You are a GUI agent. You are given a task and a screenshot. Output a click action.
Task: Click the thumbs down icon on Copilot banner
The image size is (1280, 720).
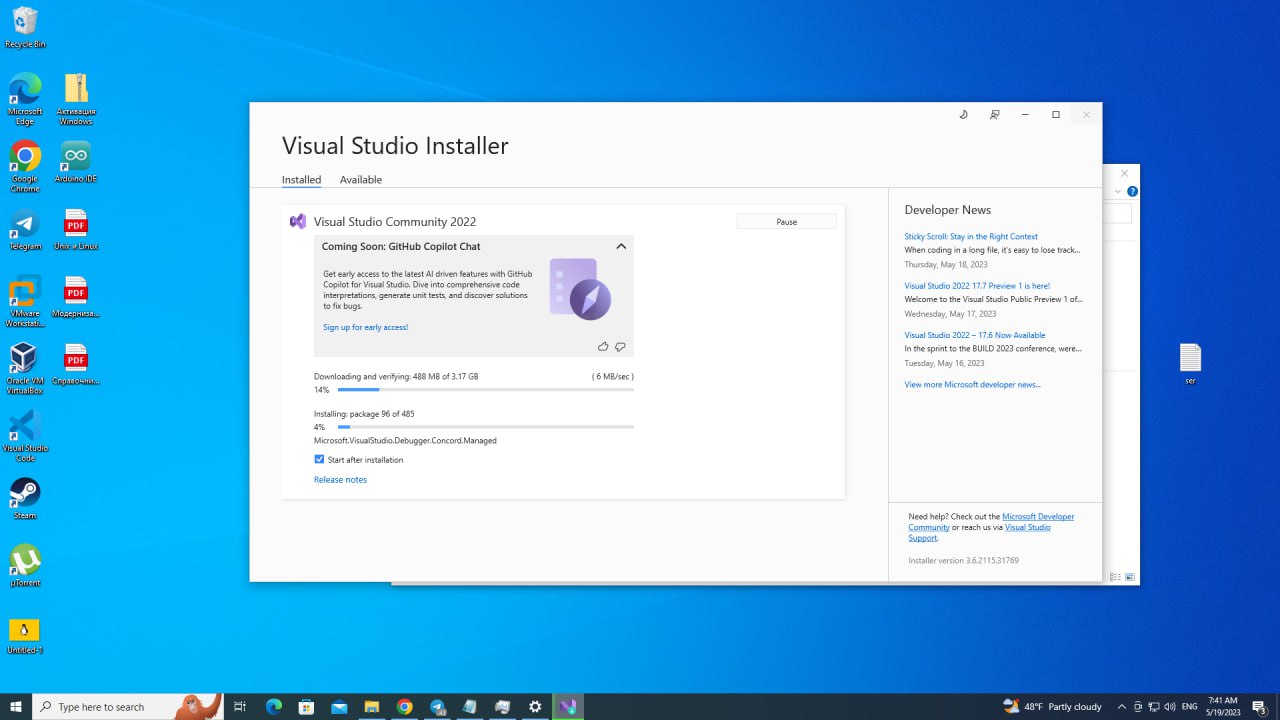(x=620, y=347)
